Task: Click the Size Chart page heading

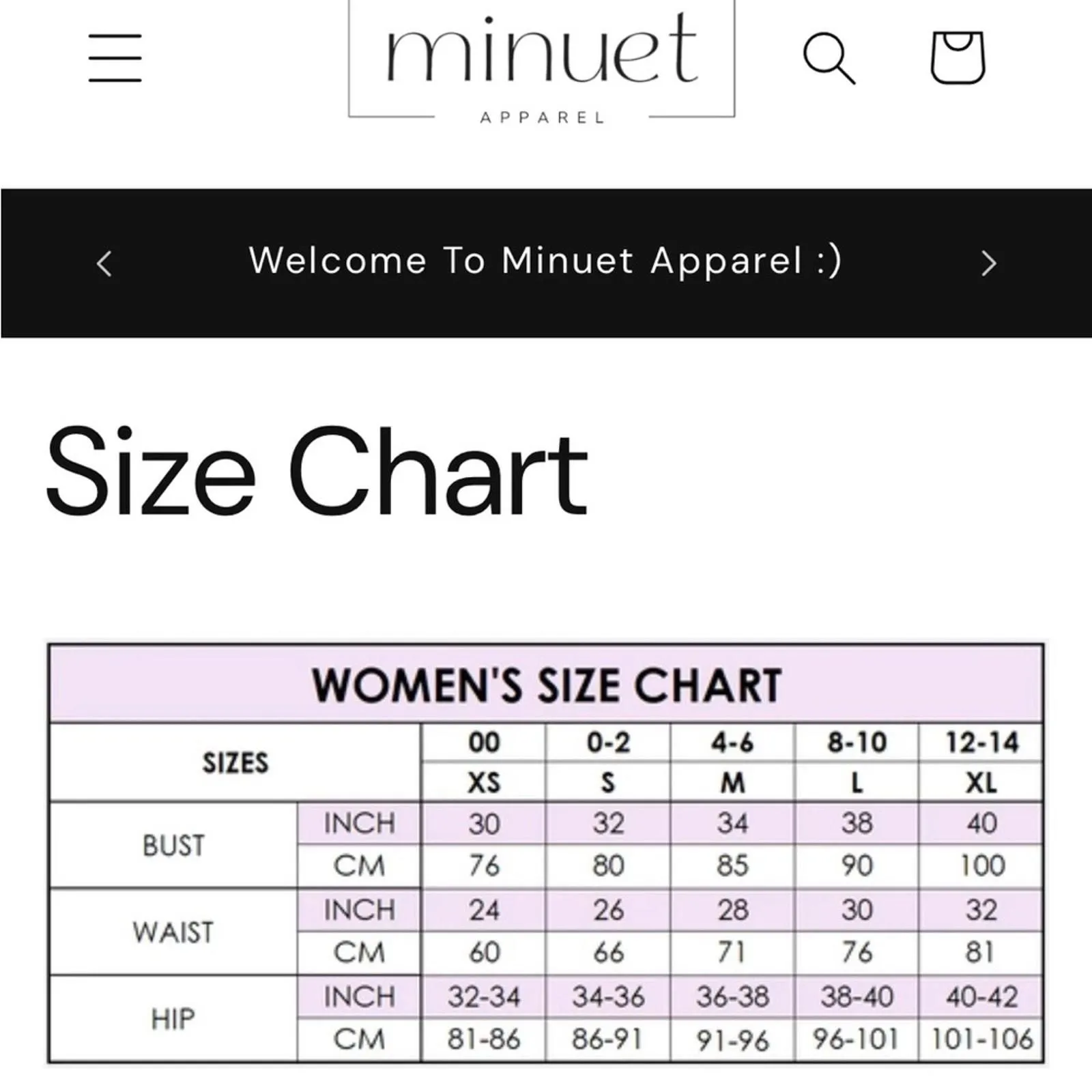Action: tap(317, 471)
